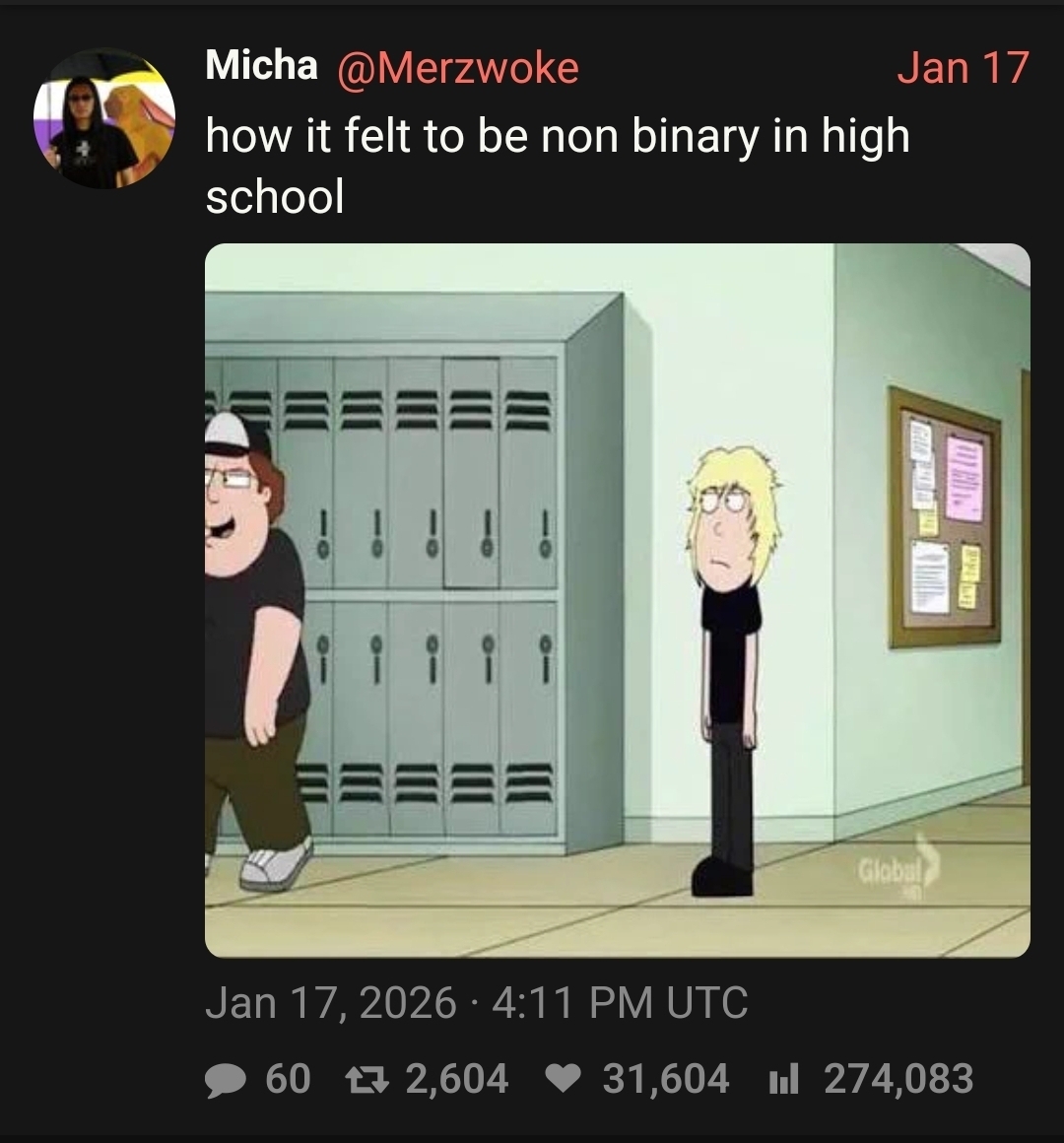This screenshot has height=1143, width=1064.
Task: Open Micha's profile avatar picture
Action: (104, 118)
